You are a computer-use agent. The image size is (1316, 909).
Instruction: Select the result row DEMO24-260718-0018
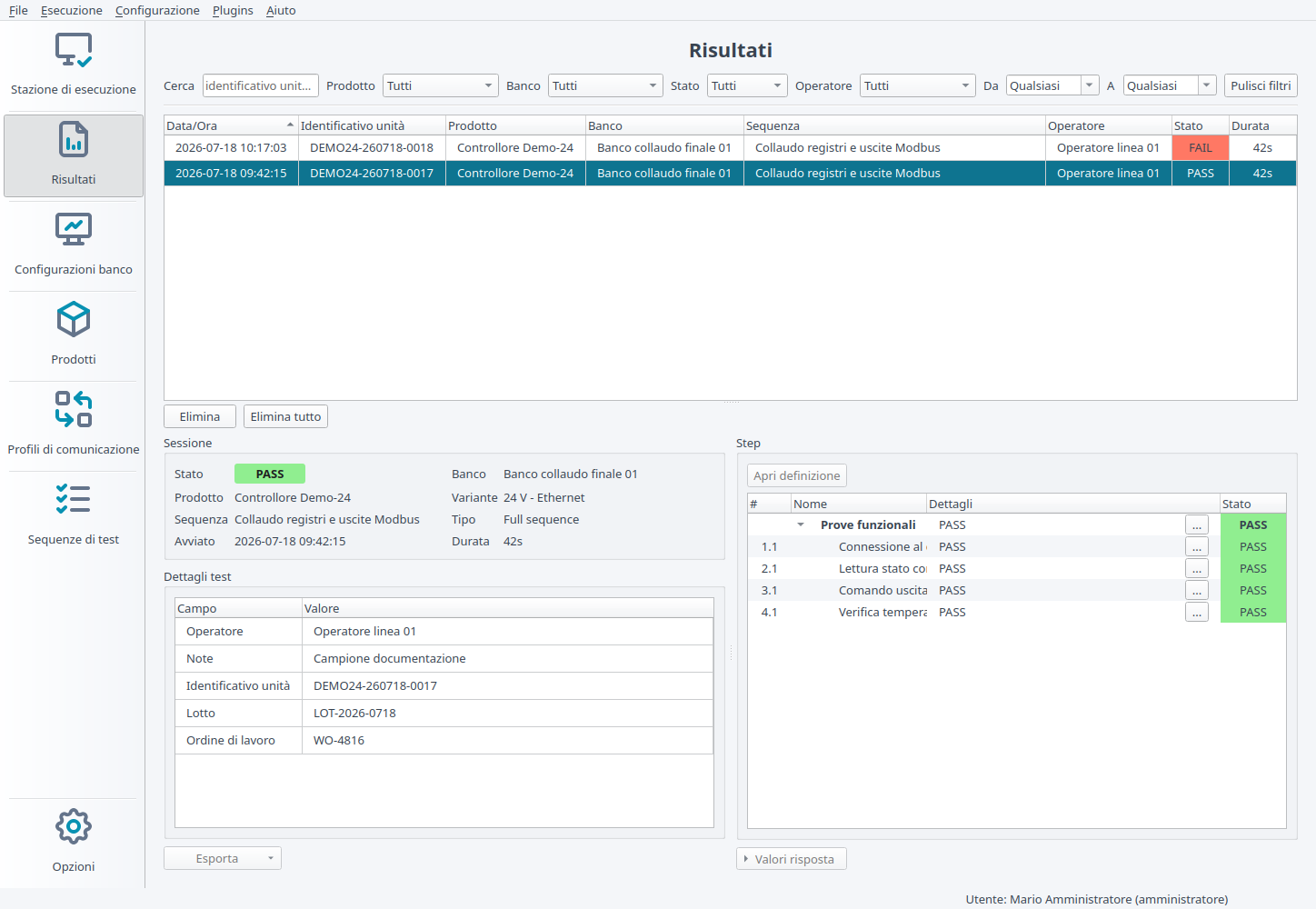coord(730,147)
